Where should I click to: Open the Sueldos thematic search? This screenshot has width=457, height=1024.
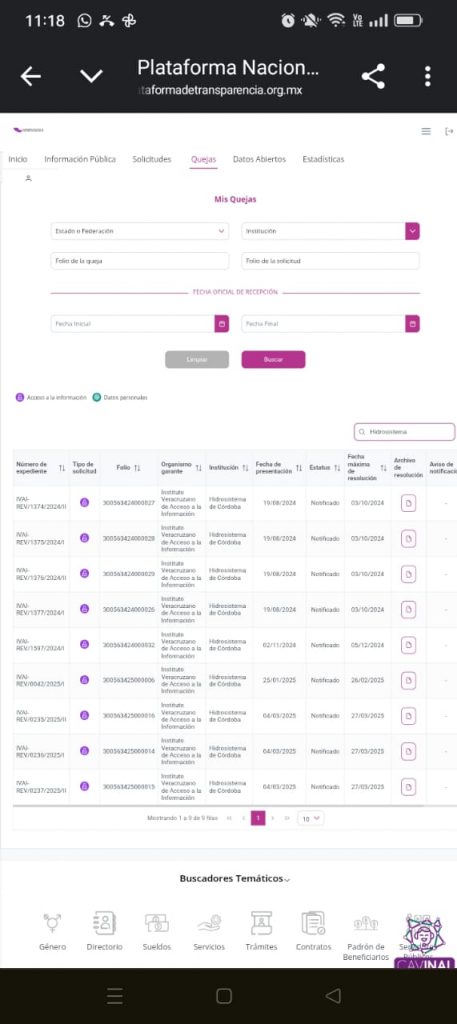(x=157, y=931)
